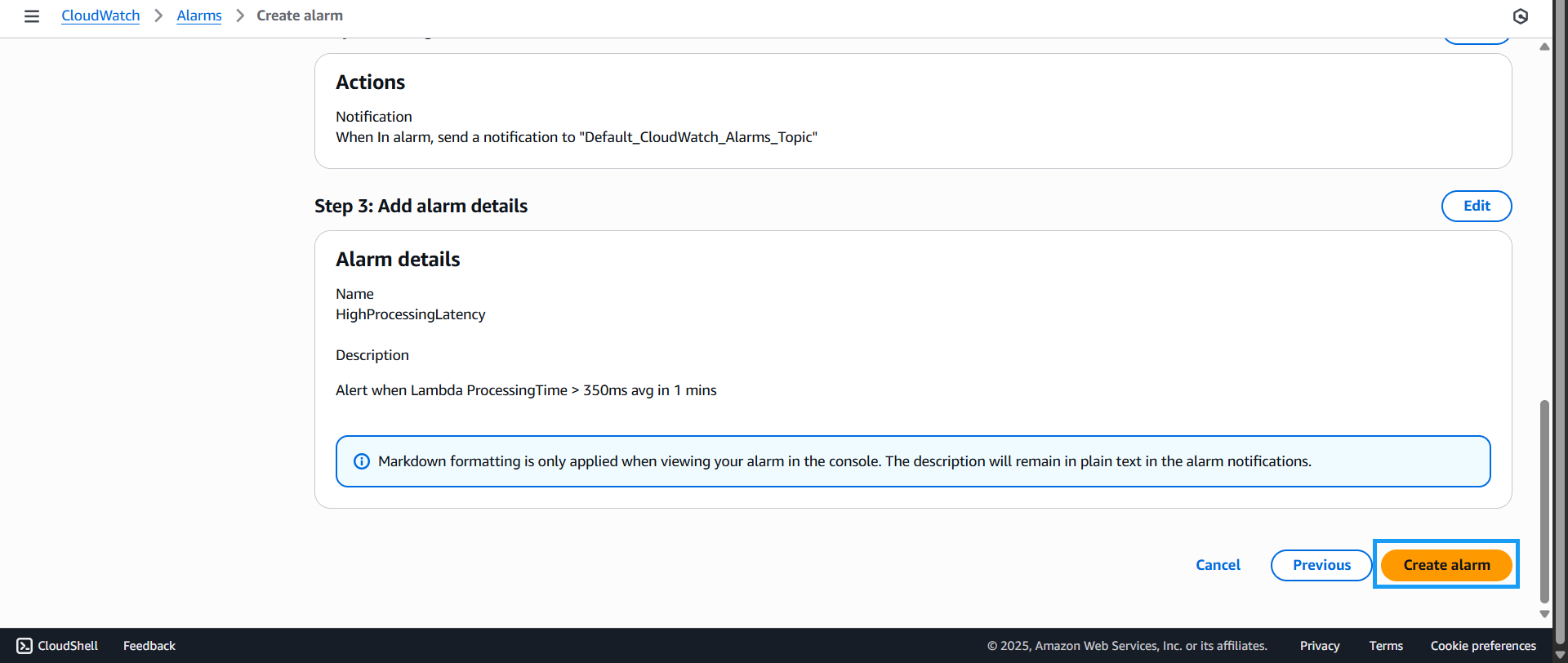Screen dimensions: 1568x663
Task: Open the Feedback link in footer
Action: [149, 646]
